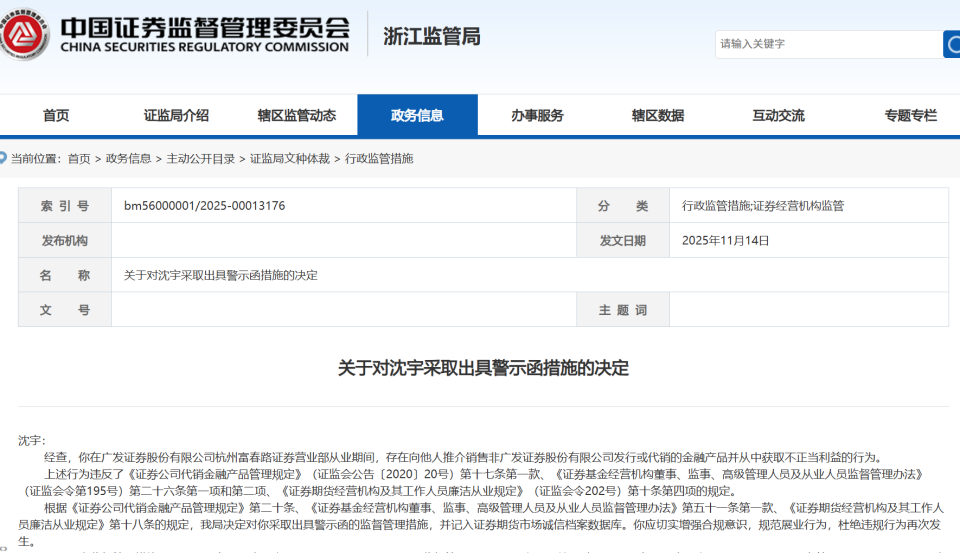The image size is (960, 553).
Task: Open the 互动交流 navigation tab
Action: click(x=779, y=115)
